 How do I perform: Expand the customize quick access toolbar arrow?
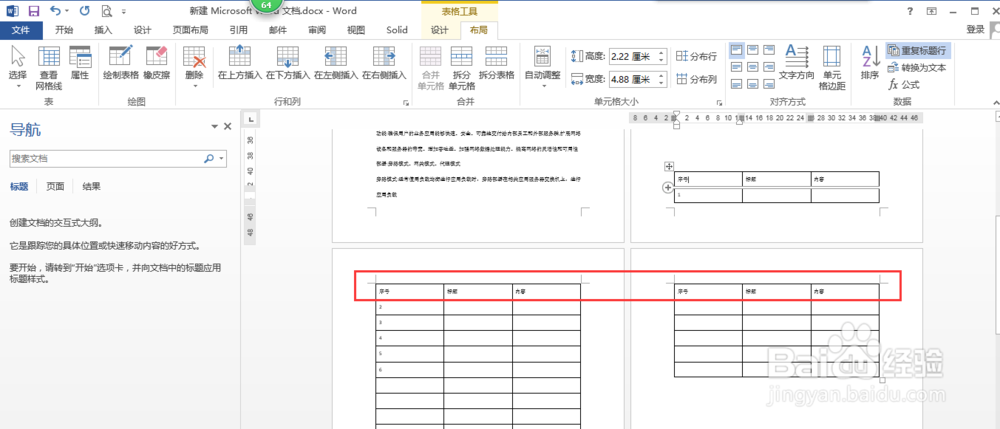tap(123, 11)
